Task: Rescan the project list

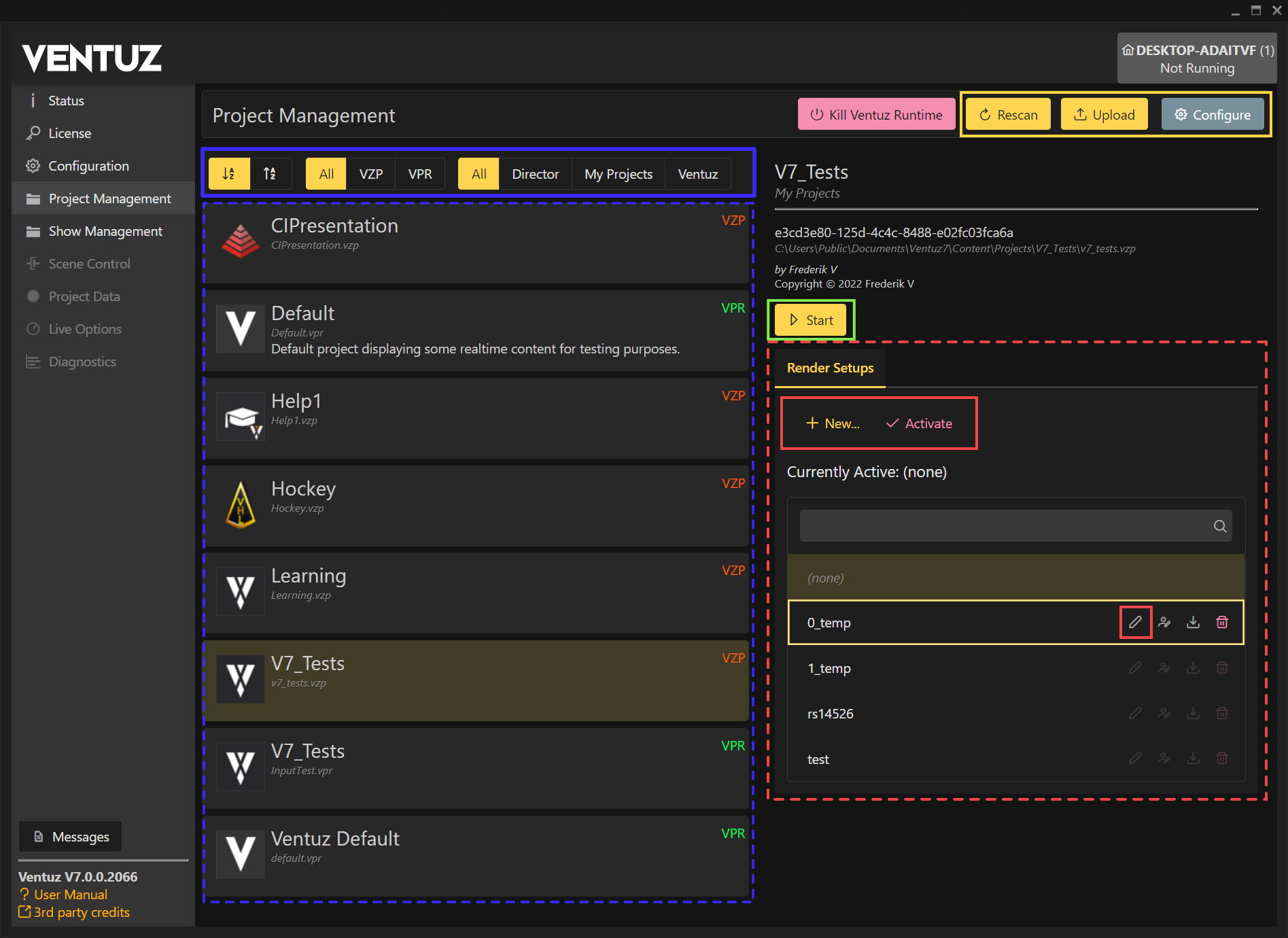Action: [1007, 114]
